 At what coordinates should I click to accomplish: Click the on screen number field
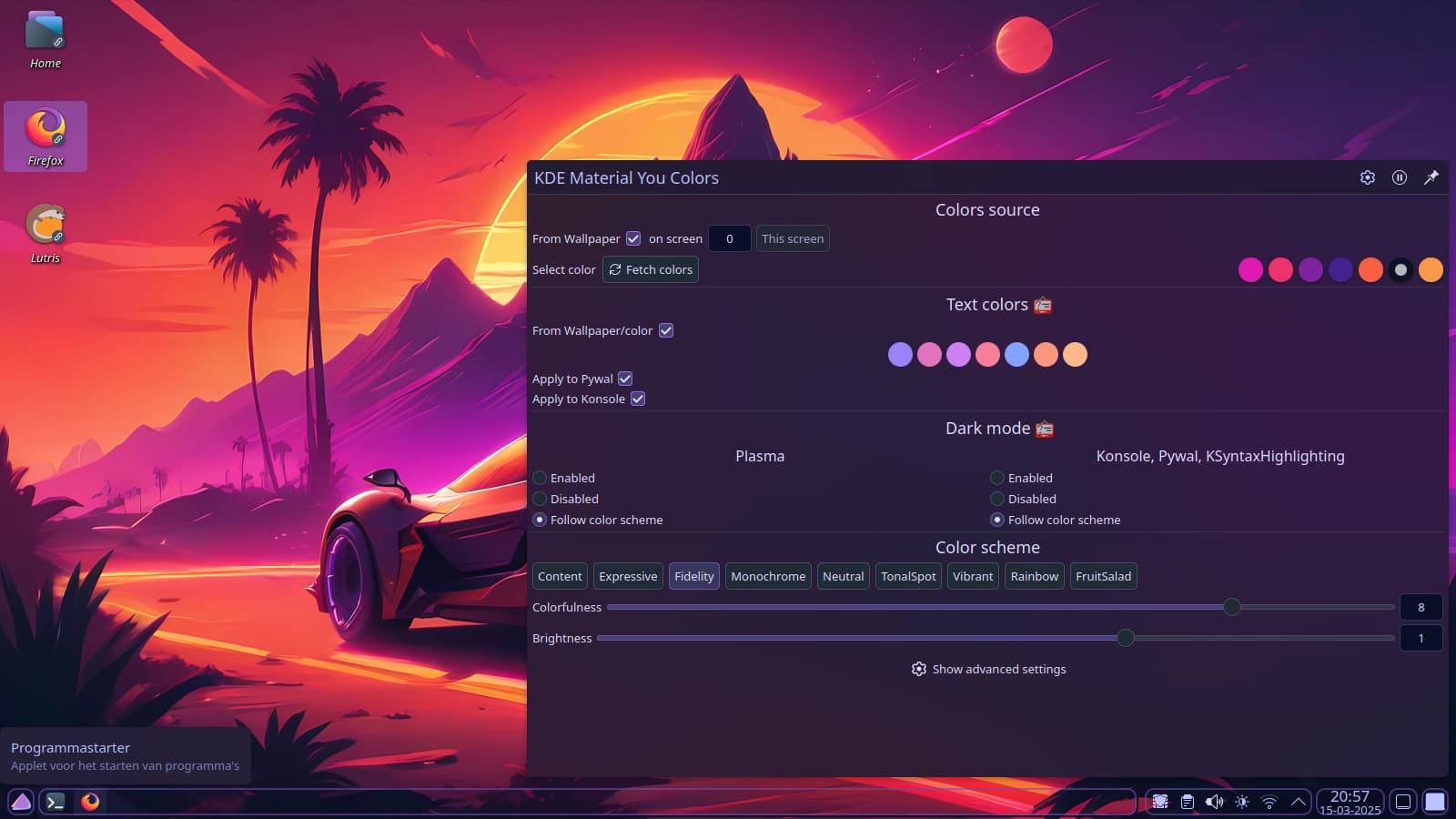click(729, 238)
